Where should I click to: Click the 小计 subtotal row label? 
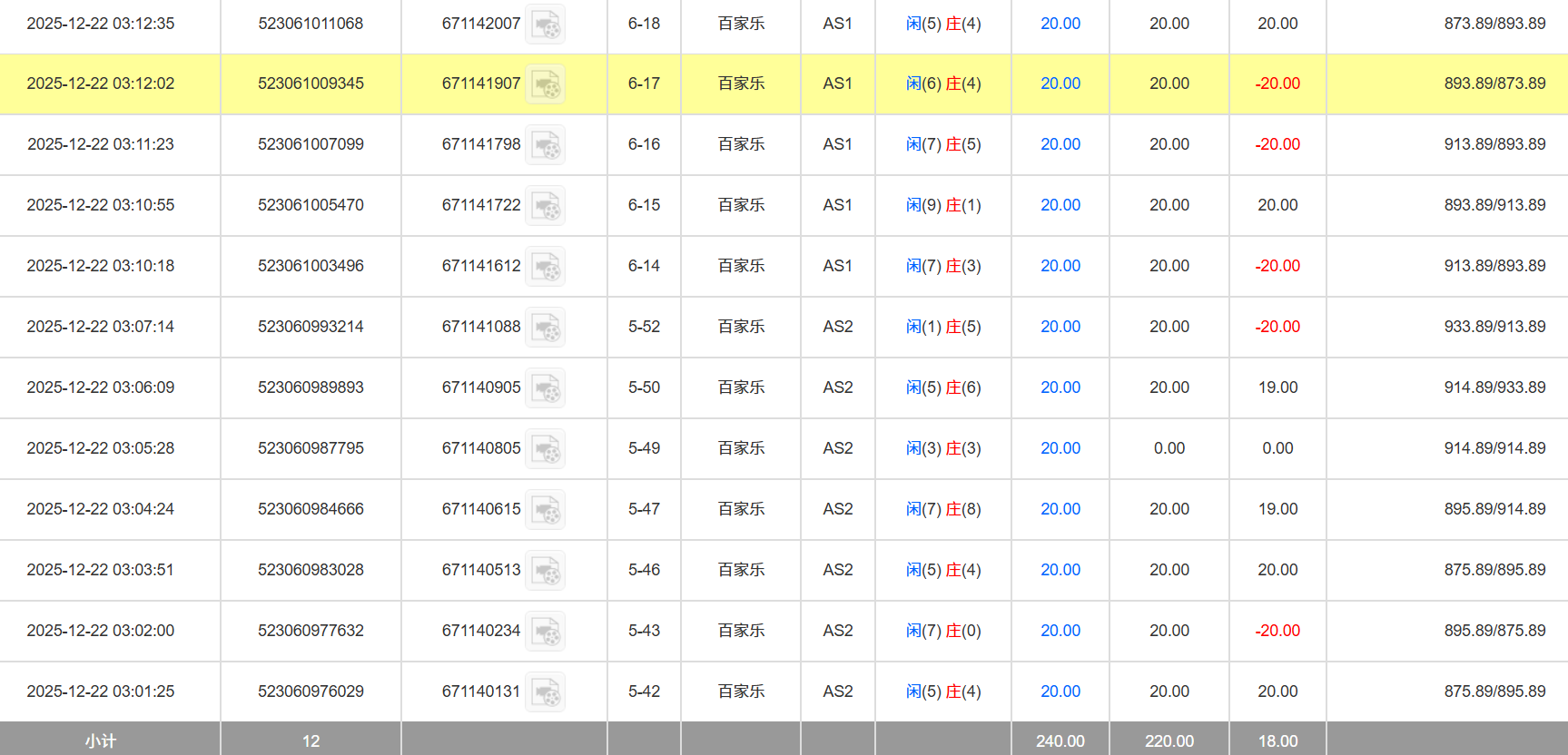point(101,740)
